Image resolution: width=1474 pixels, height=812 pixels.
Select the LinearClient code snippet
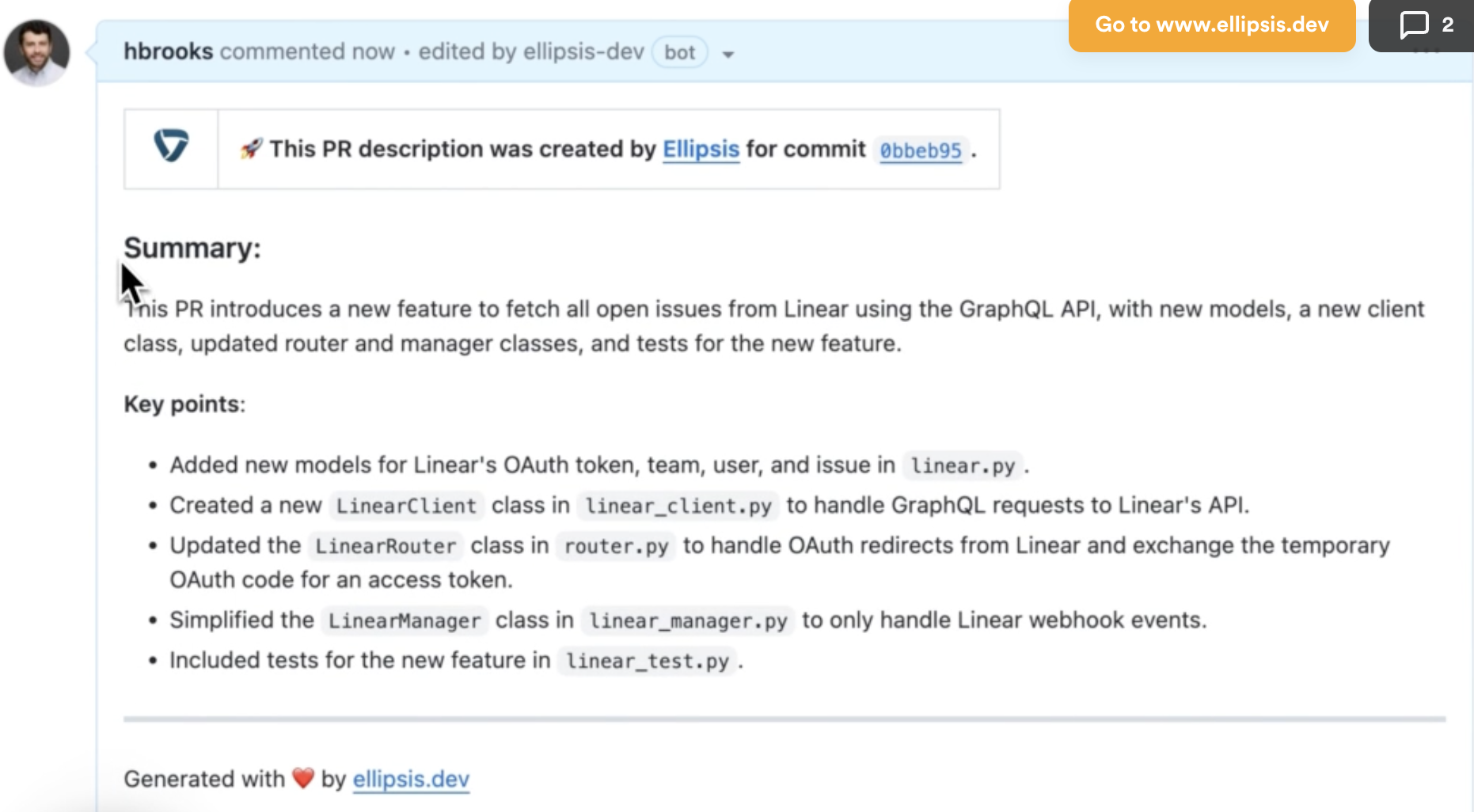point(406,506)
